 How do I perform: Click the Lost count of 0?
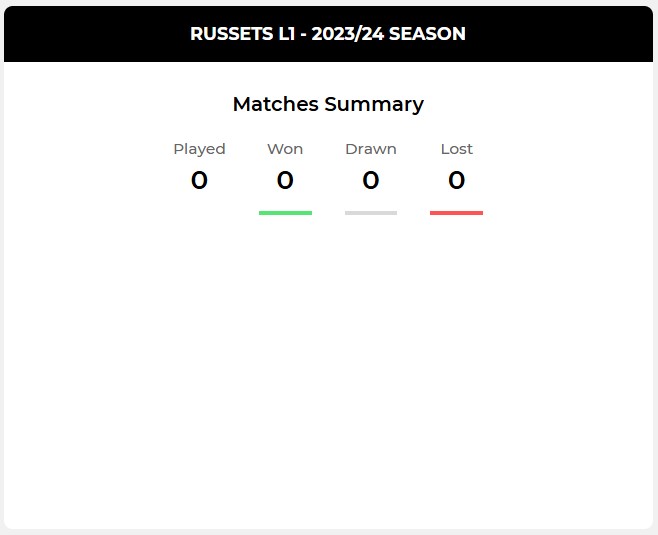[456, 181]
